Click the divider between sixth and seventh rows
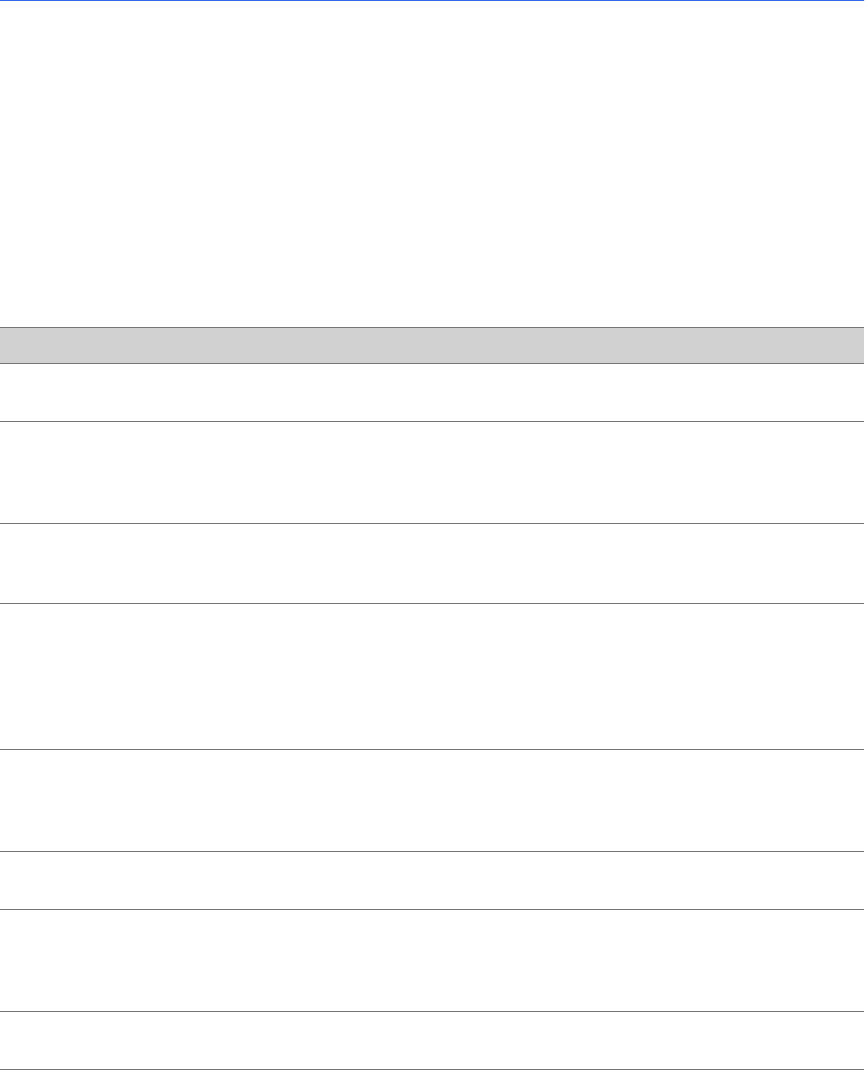This screenshot has width=865, height=1070. click(432, 909)
